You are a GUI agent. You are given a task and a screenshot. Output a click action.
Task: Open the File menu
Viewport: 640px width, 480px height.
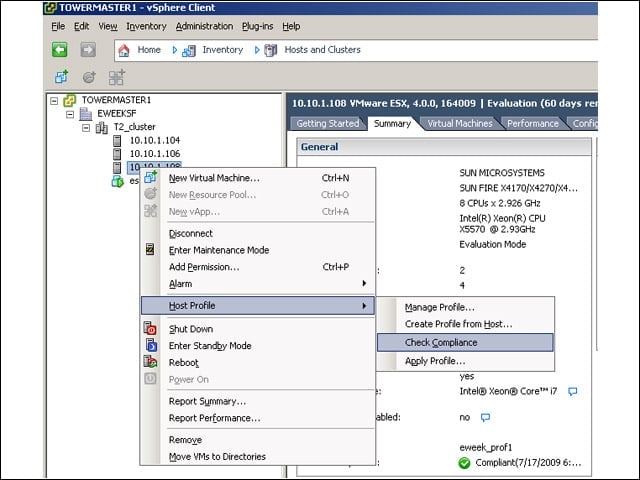pyautogui.click(x=58, y=27)
